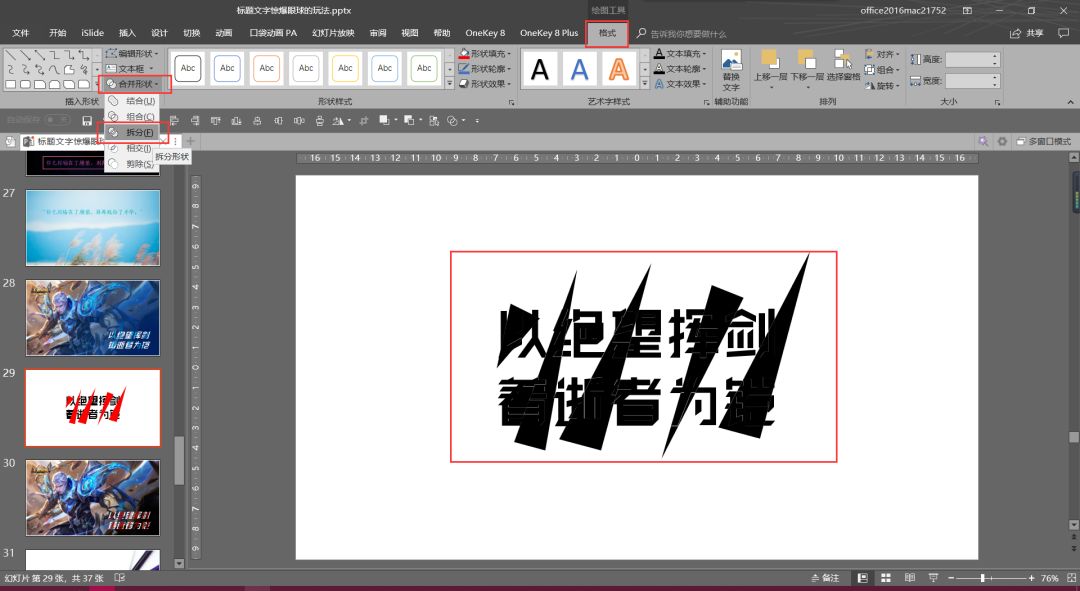Apply the orange outlined A WordArt style
The width and height of the screenshot is (1080, 591).
tap(619, 70)
